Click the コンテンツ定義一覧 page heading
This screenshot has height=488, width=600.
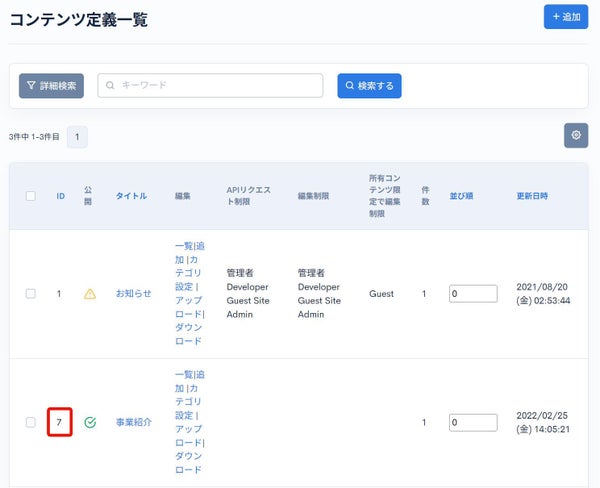[78, 20]
